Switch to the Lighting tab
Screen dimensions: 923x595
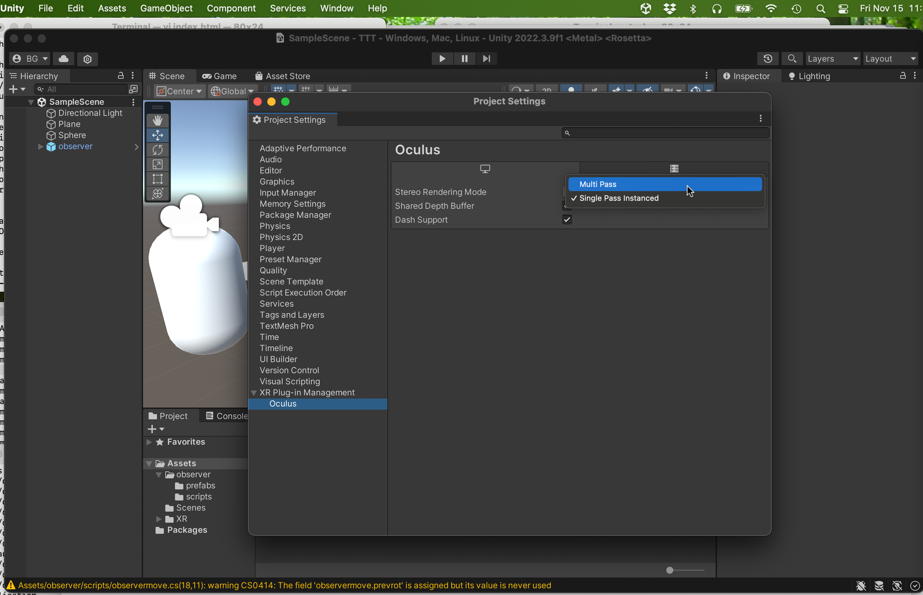tap(809, 76)
